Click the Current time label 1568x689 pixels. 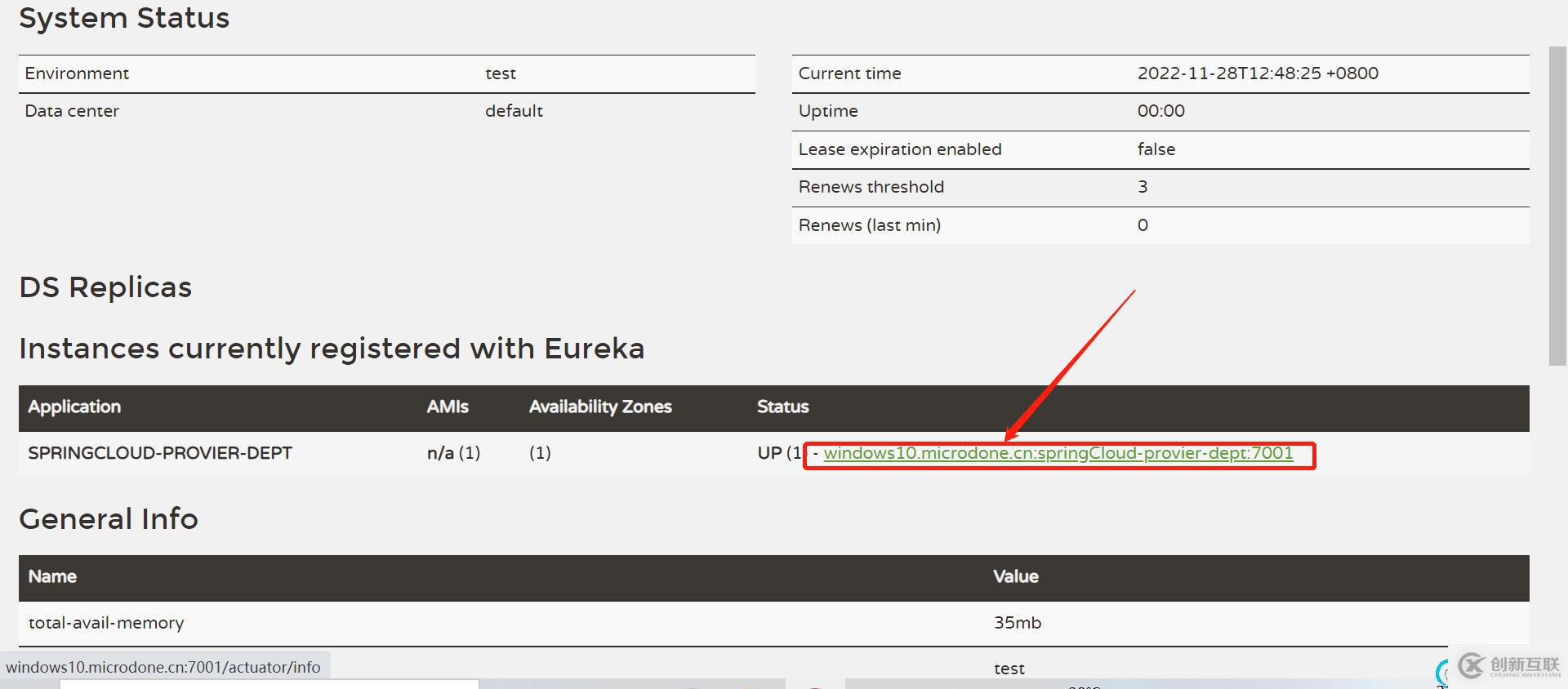click(x=849, y=73)
